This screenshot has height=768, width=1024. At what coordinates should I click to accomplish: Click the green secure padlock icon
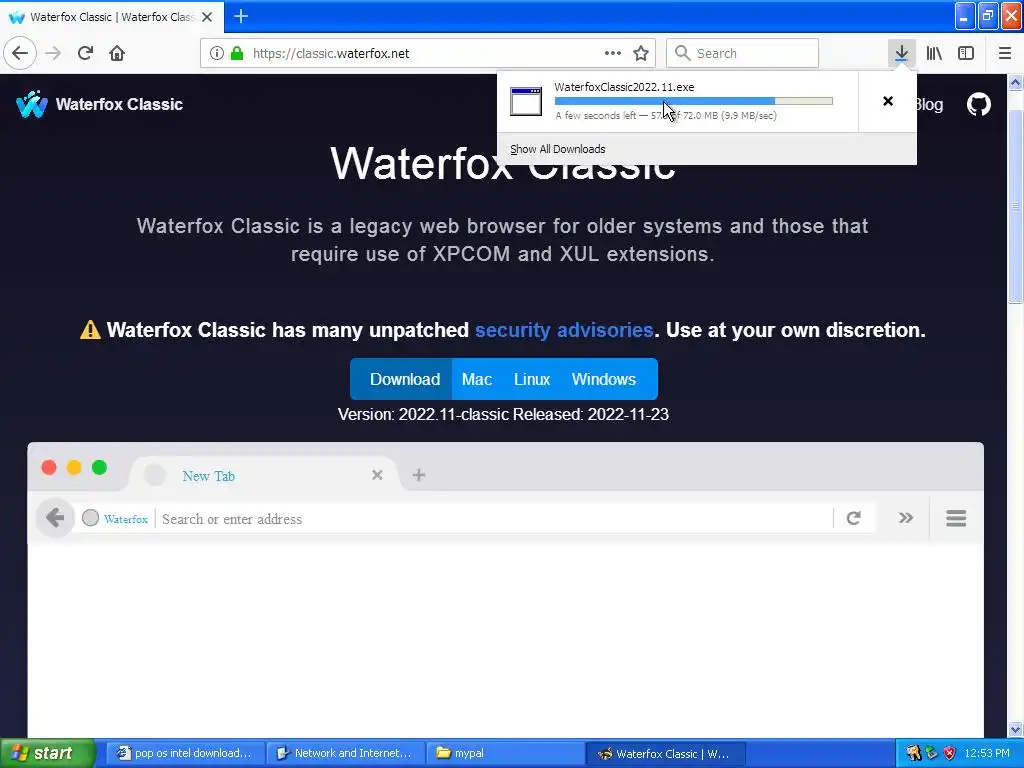tap(237, 53)
